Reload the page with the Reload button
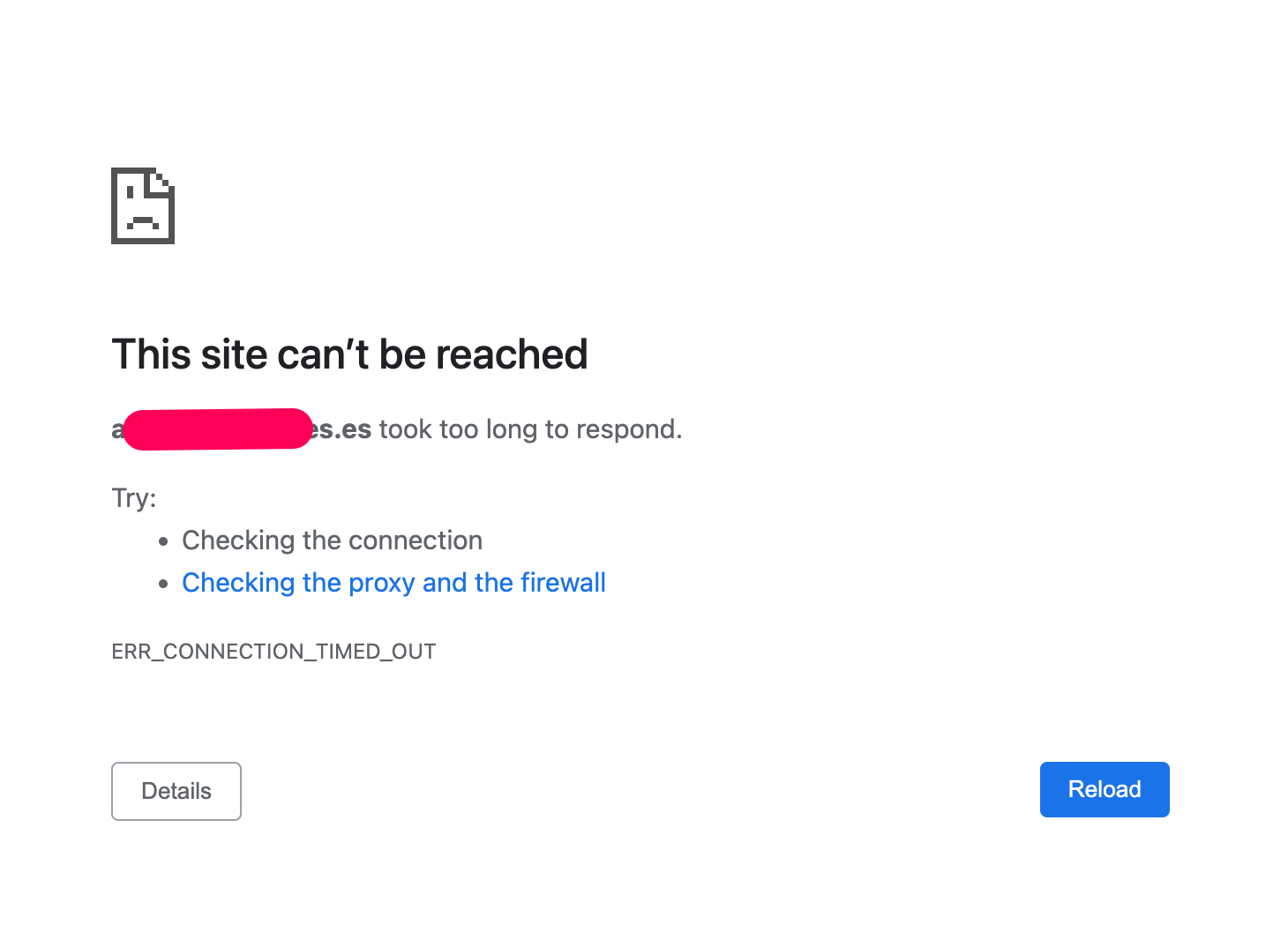 tap(1105, 789)
